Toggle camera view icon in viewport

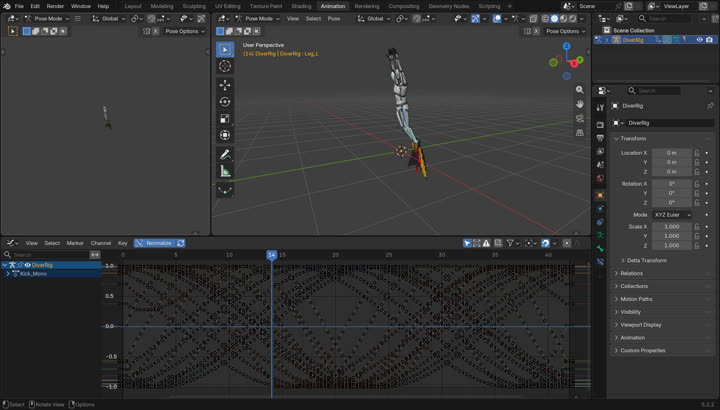(x=579, y=118)
